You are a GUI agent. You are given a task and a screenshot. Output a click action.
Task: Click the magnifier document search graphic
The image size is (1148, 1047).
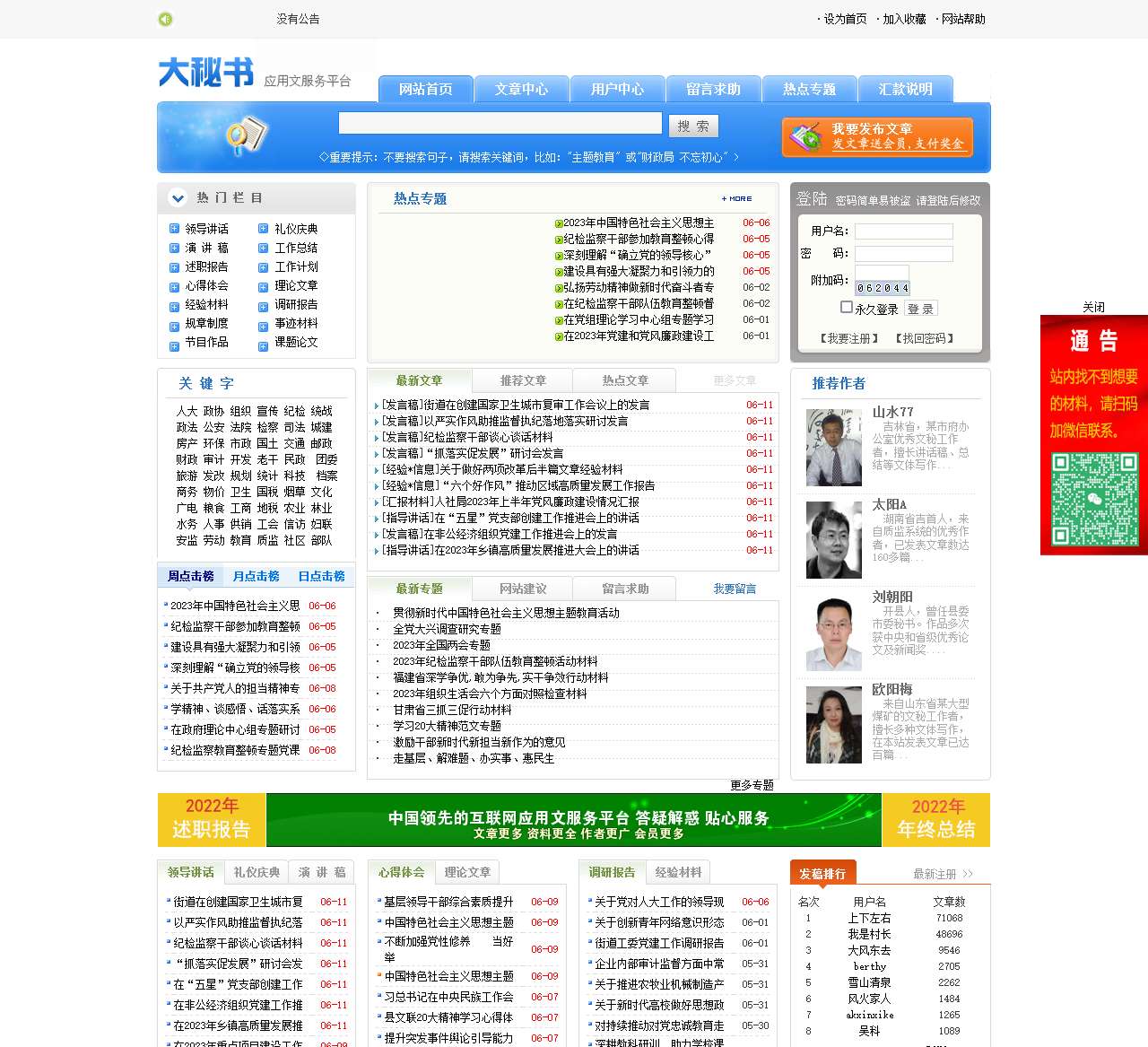tap(245, 137)
